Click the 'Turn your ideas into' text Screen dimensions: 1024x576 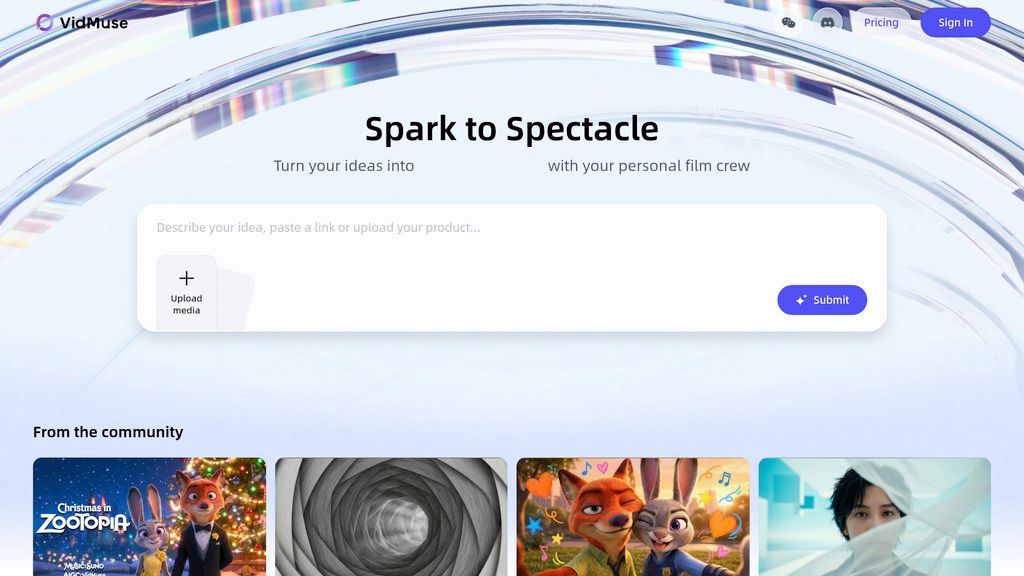click(344, 166)
